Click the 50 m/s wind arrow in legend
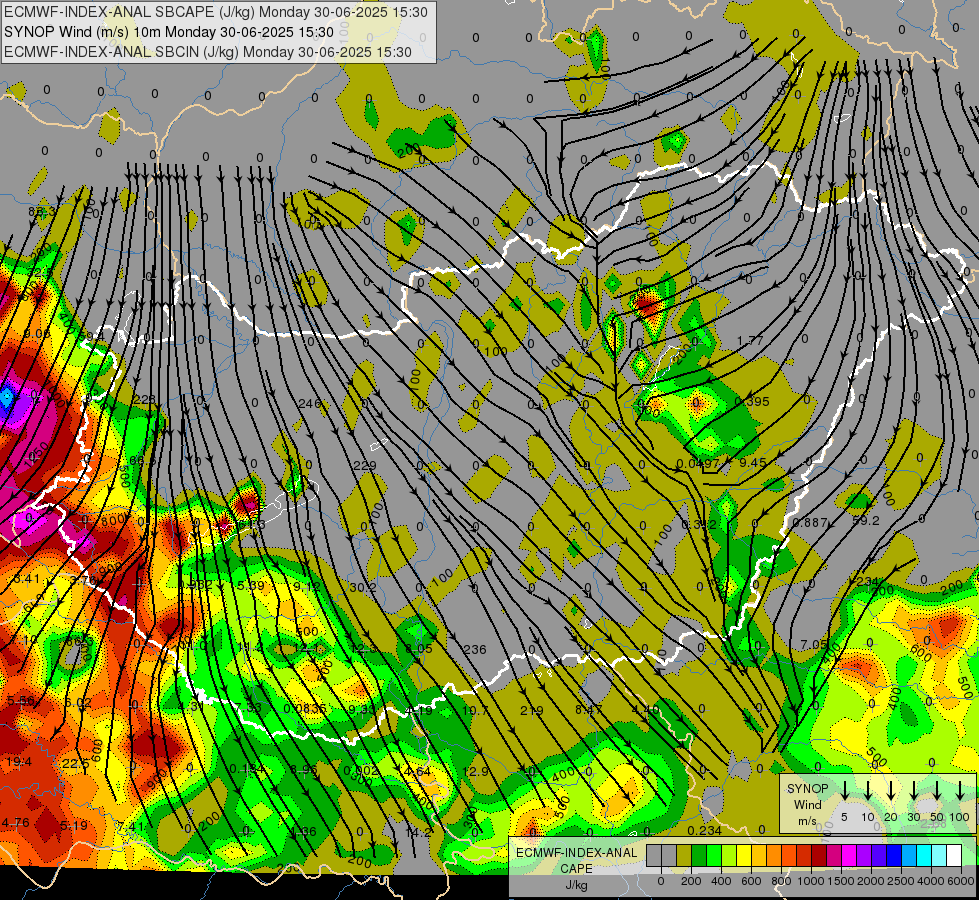The width and height of the screenshot is (979, 900). coord(937,791)
